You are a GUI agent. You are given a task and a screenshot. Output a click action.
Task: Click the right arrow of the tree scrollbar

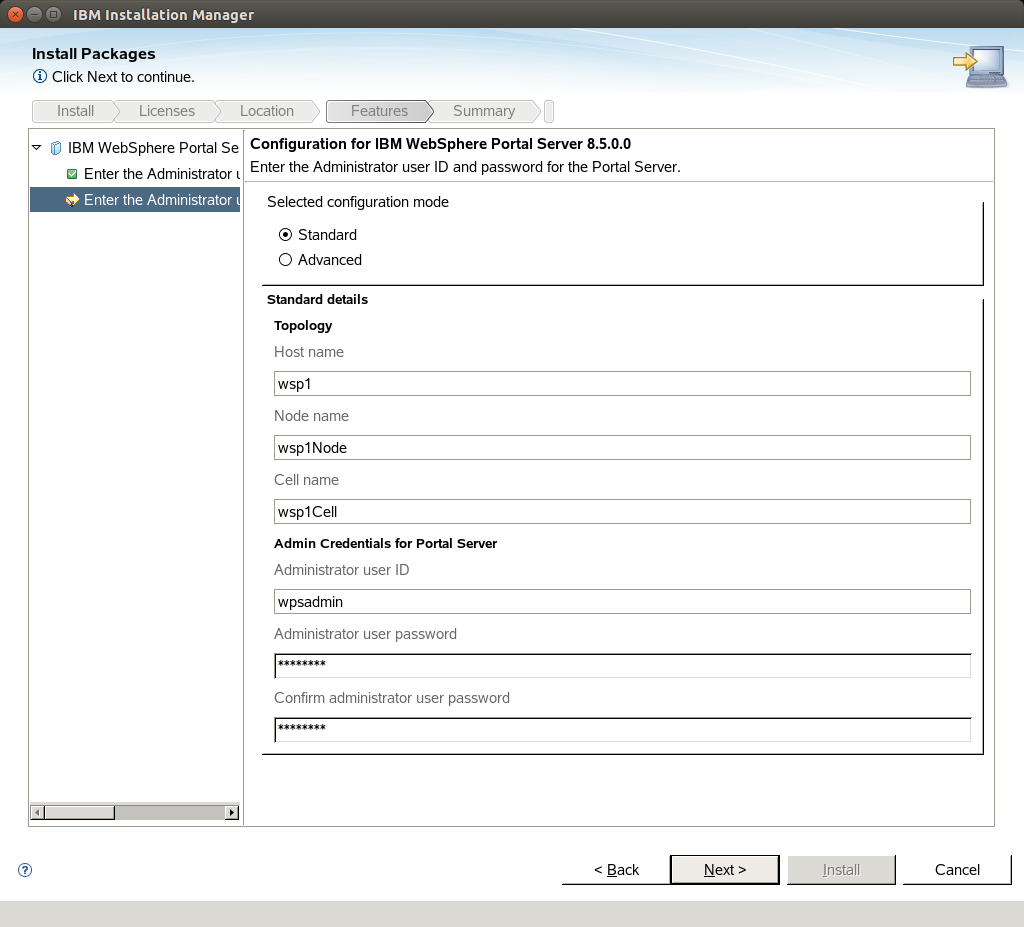[232, 813]
